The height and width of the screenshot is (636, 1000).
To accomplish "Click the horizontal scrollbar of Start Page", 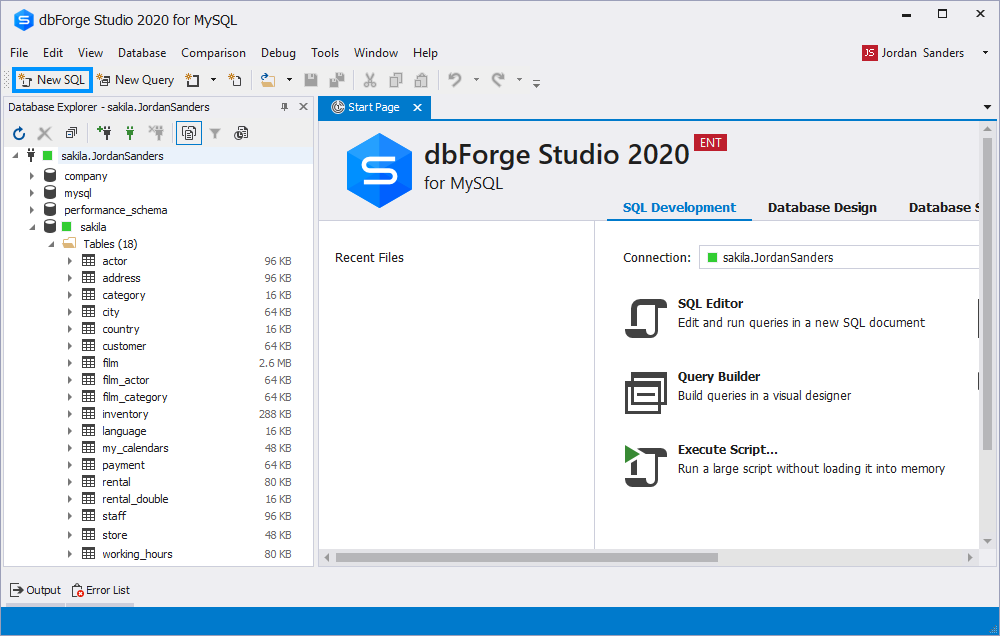I will coord(527,558).
